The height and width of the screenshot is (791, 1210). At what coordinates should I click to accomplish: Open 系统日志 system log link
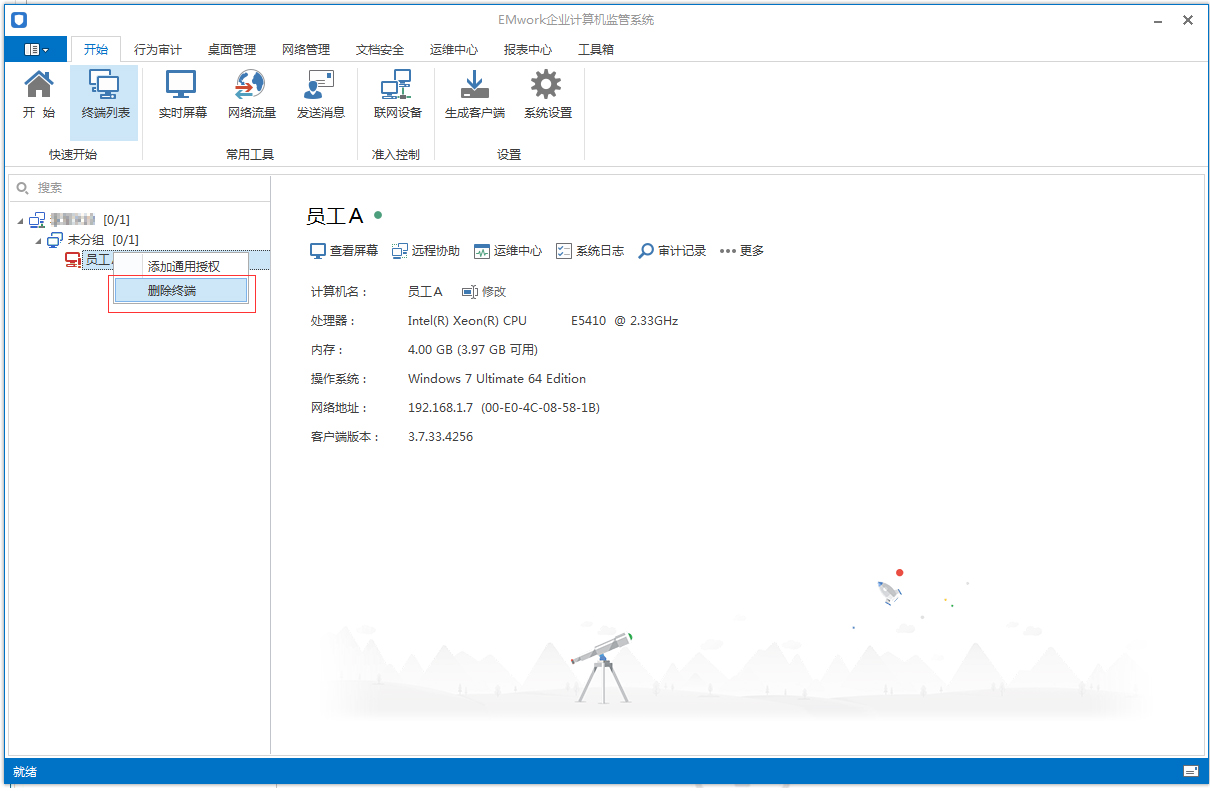(x=590, y=251)
